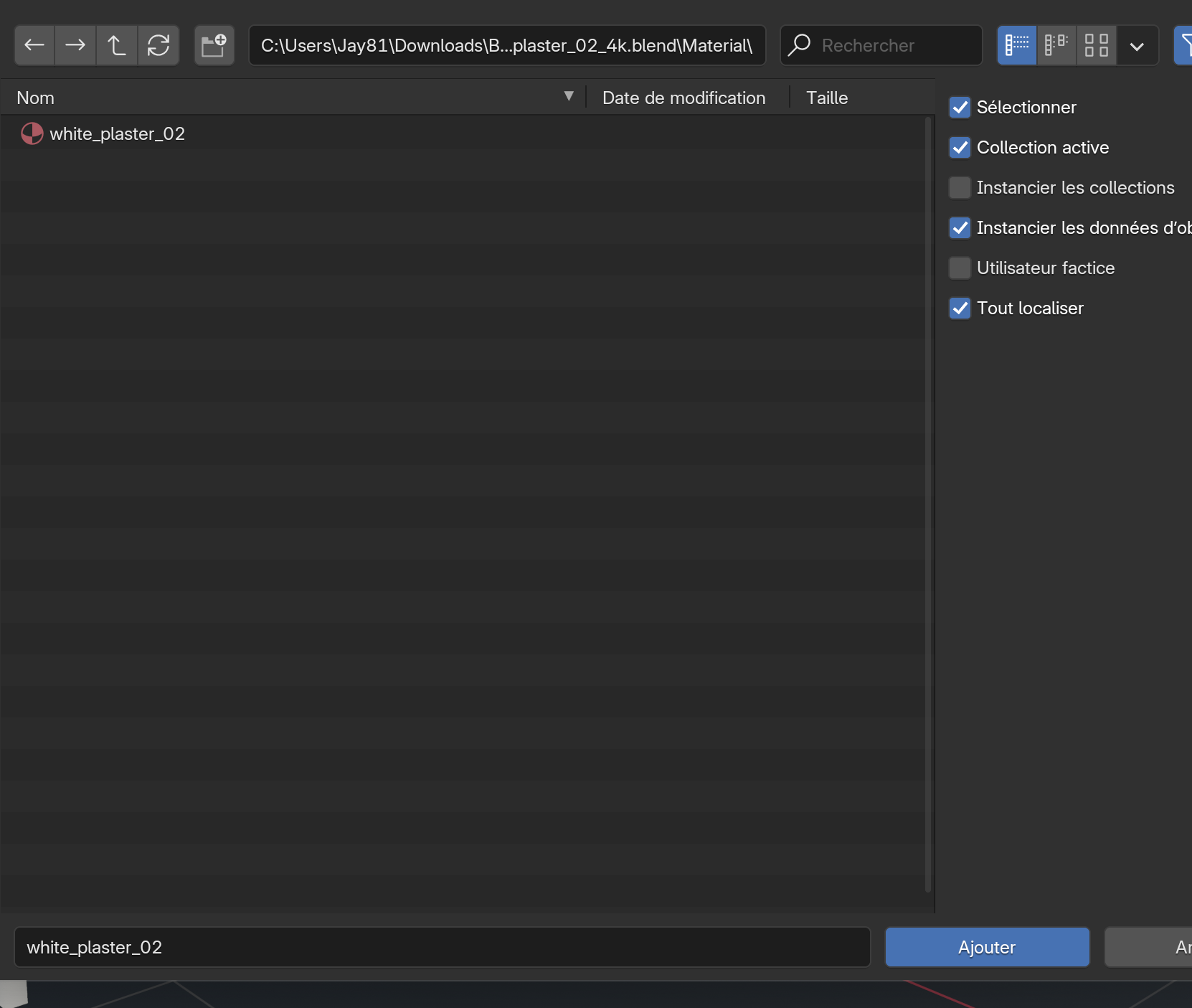Switch to thumbnail display mode
1192x1008 pixels.
pyautogui.click(x=1096, y=45)
